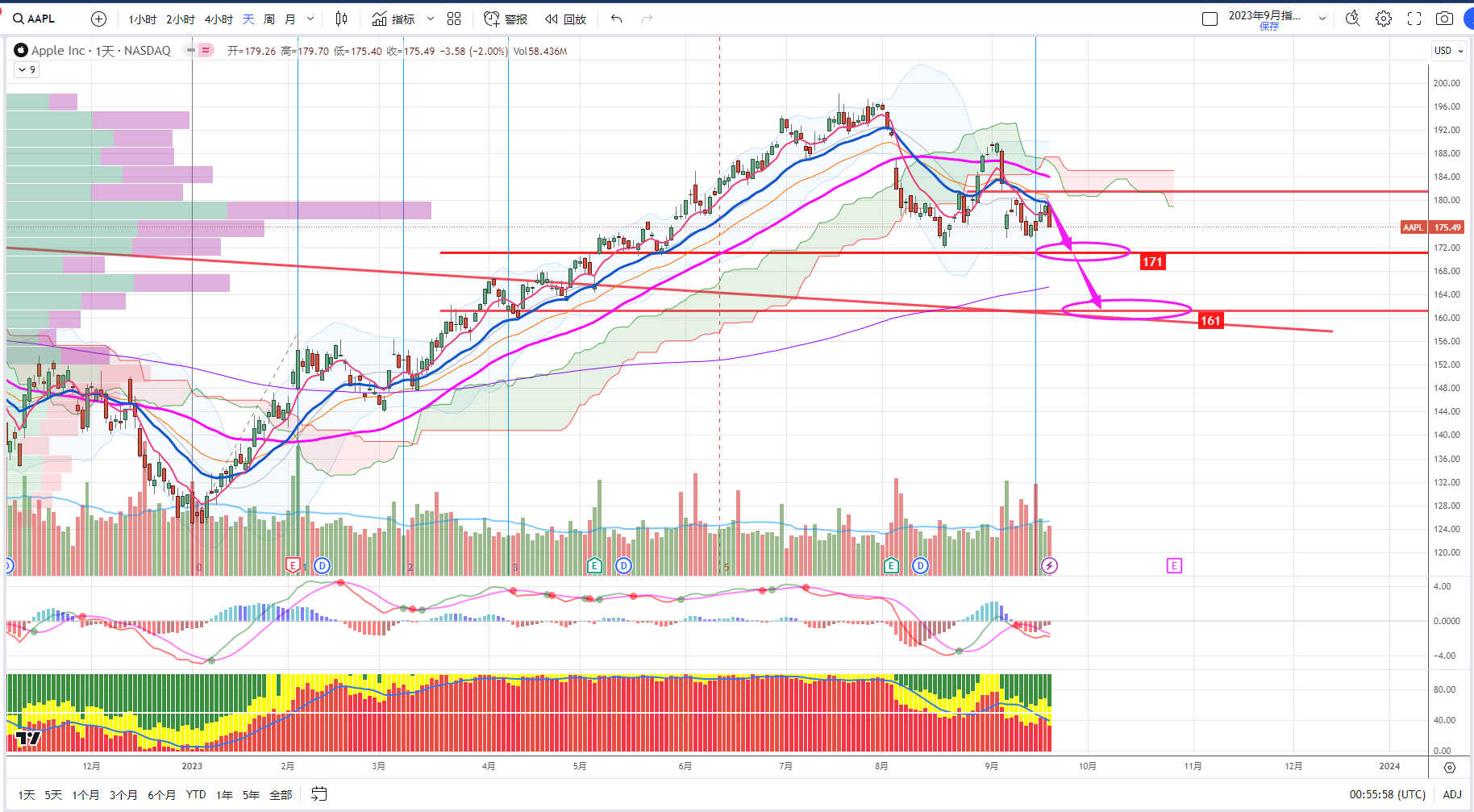Start bar replay with the 回放 button
Screen dimensions: 1474x812
(x=565, y=19)
